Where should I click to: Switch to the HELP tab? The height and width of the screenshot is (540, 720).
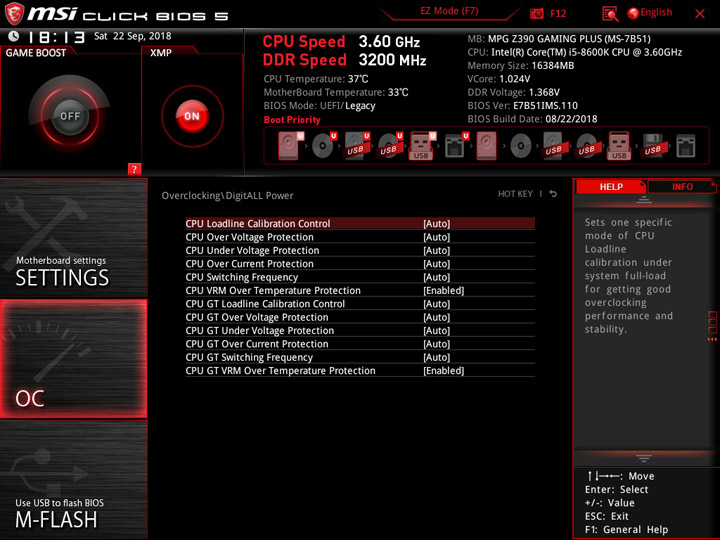pos(611,187)
